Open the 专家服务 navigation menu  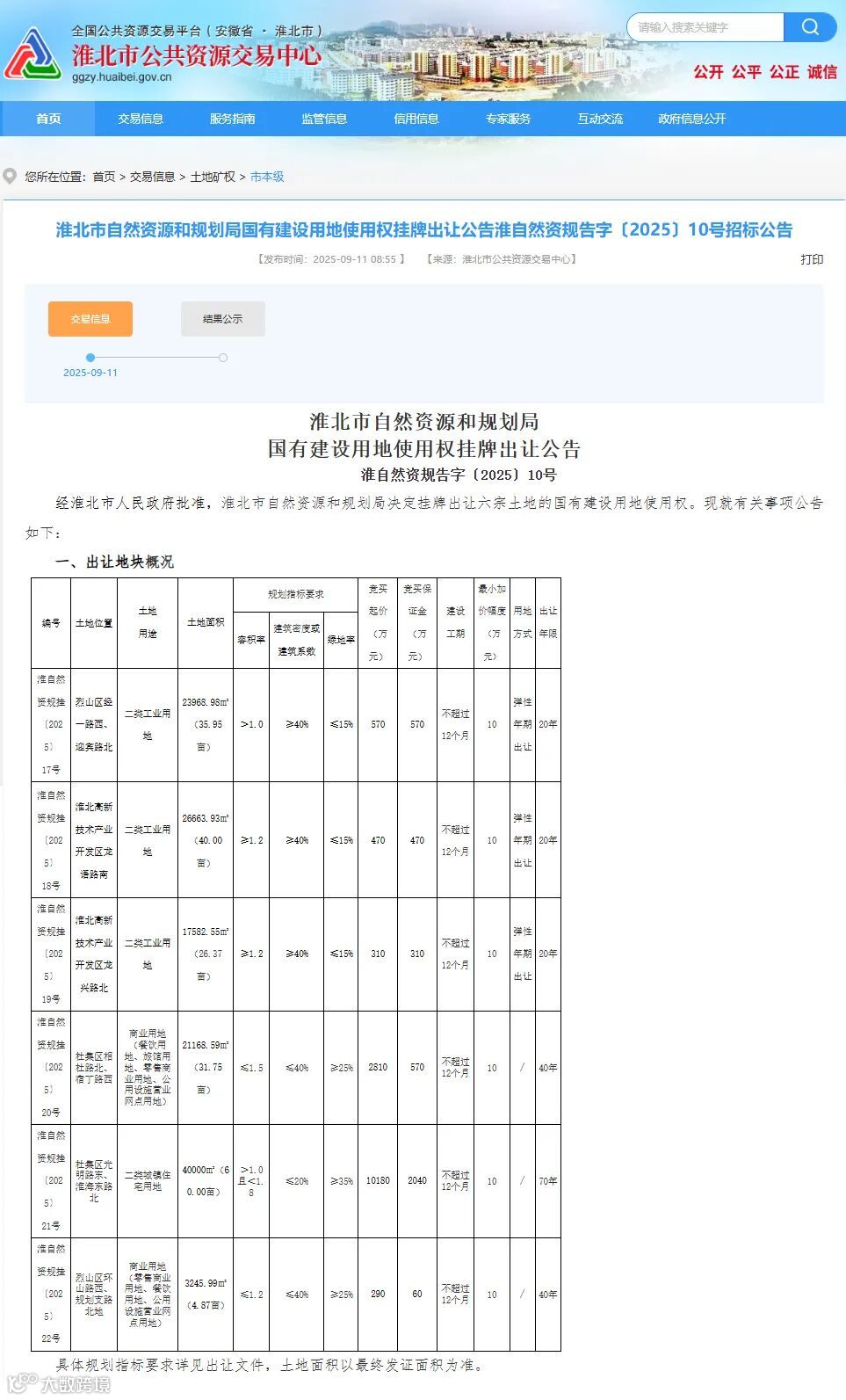(x=508, y=119)
